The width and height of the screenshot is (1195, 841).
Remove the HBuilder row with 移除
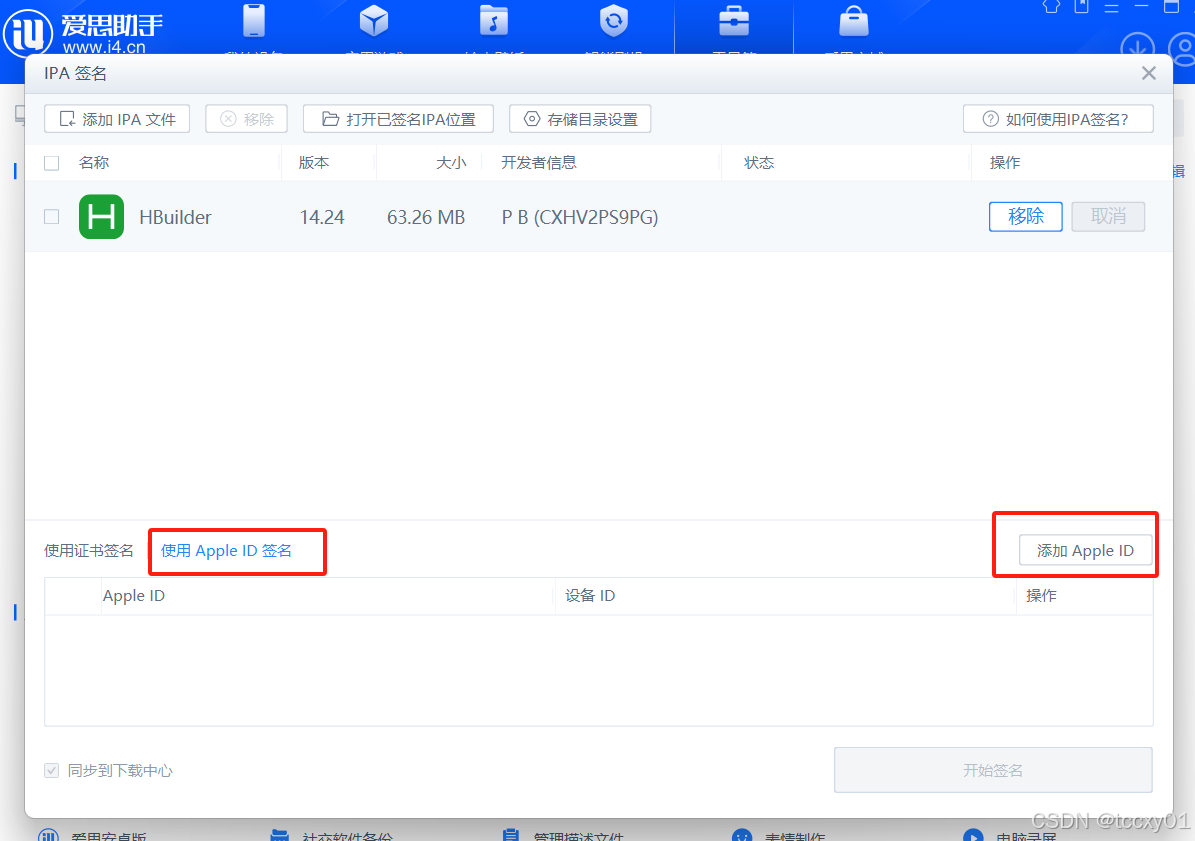click(x=1026, y=217)
